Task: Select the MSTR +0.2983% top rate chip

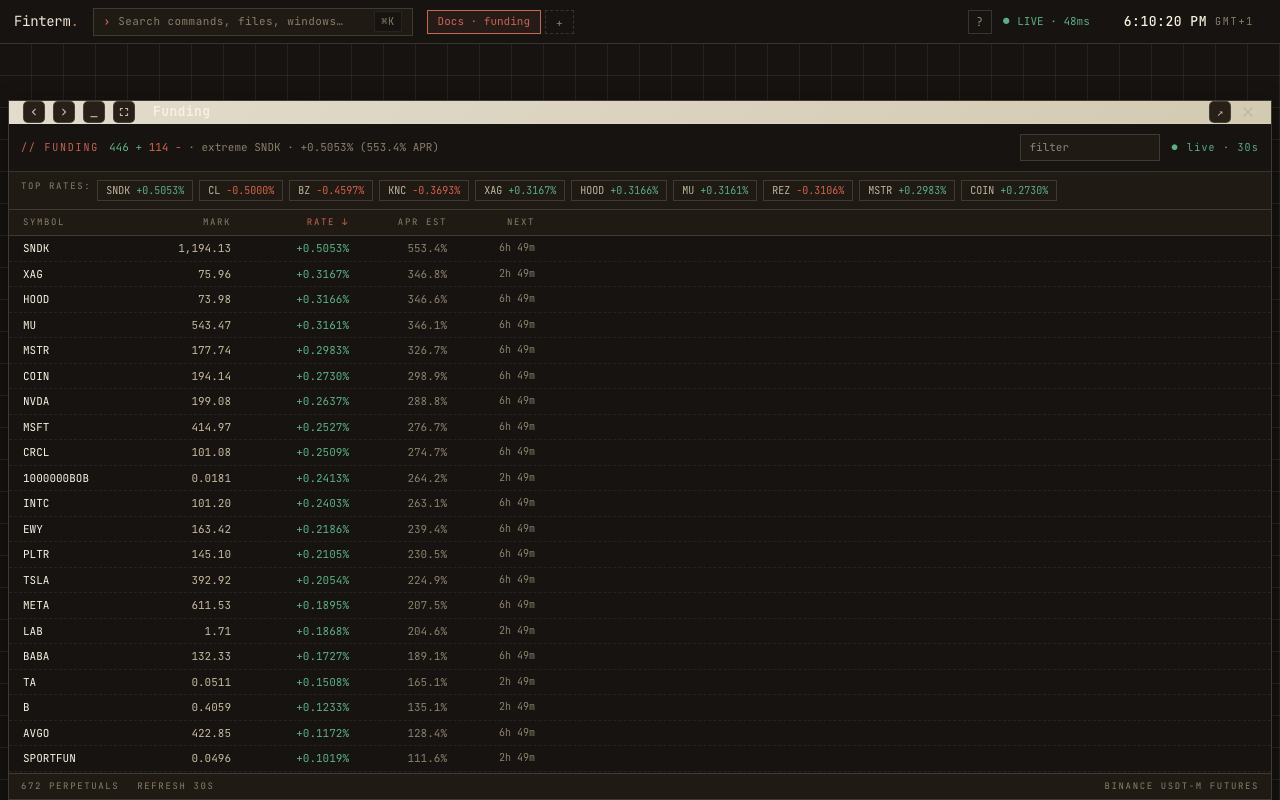Action: tap(907, 191)
